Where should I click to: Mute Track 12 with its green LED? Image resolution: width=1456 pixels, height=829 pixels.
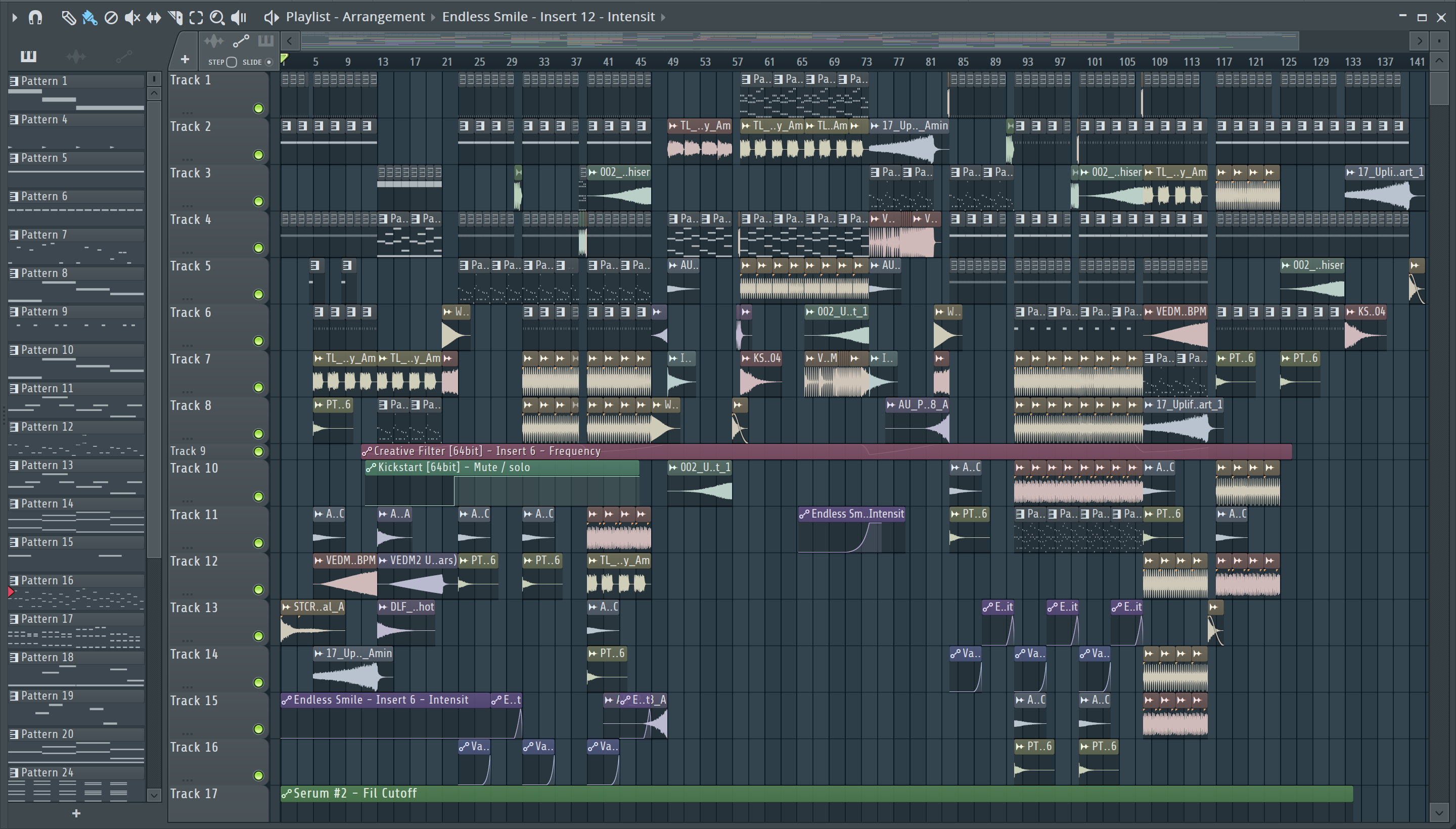coord(258,589)
